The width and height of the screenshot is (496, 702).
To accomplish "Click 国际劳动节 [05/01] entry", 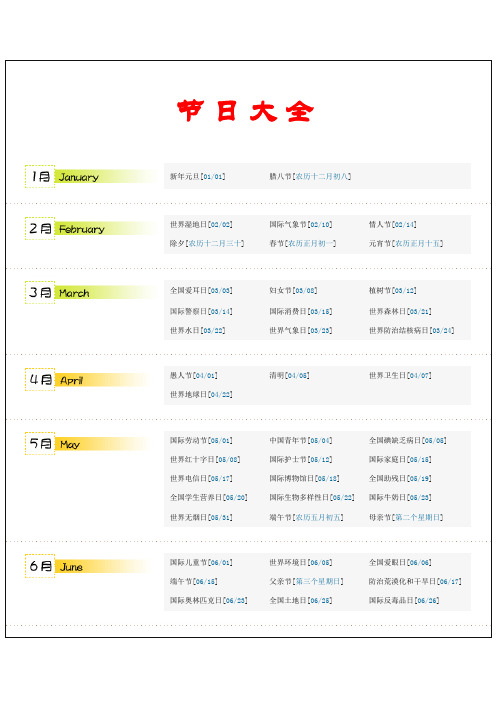I will click(201, 441).
